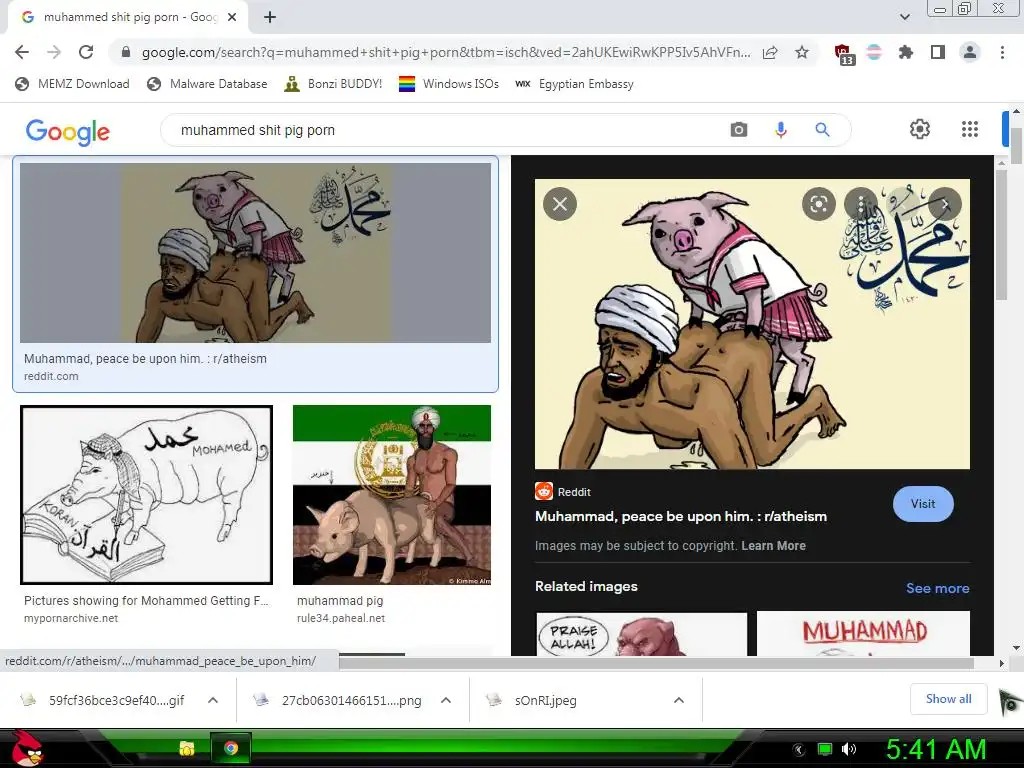Click See more related images

[x=937, y=588]
